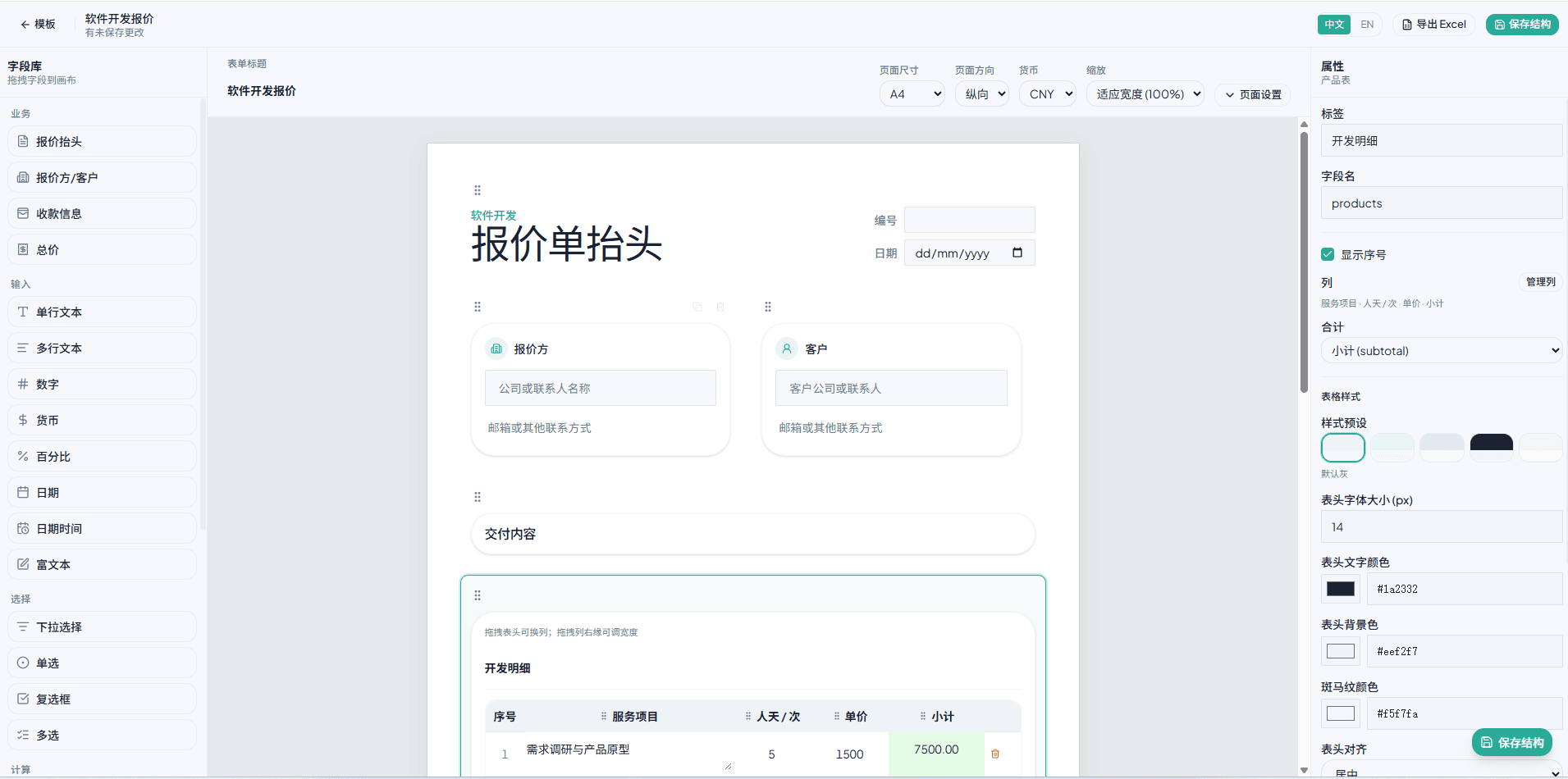Click the 报价单抬头 heading text
The height and width of the screenshot is (779, 1568).
(x=566, y=244)
